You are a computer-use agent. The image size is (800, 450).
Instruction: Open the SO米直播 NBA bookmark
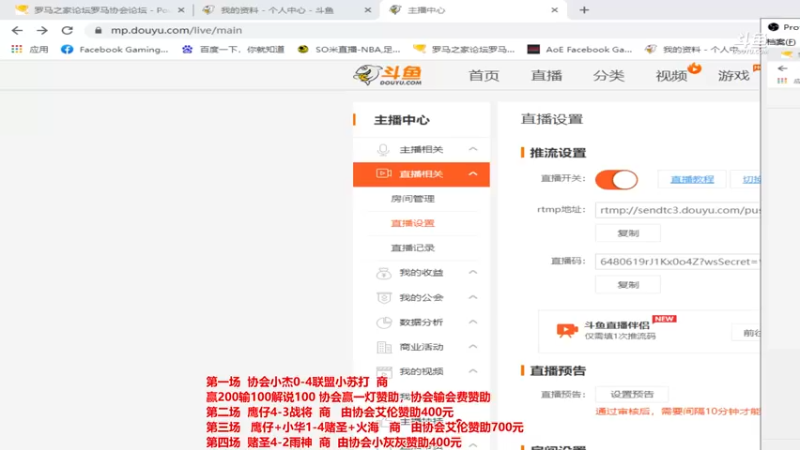[x=349, y=49]
